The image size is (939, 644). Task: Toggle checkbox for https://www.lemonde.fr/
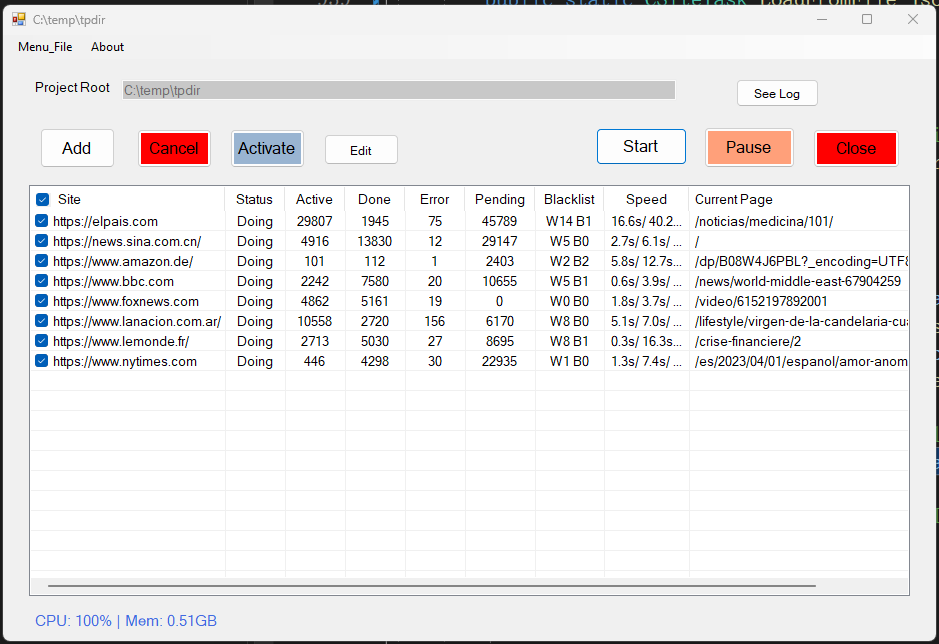click(41, 341)
